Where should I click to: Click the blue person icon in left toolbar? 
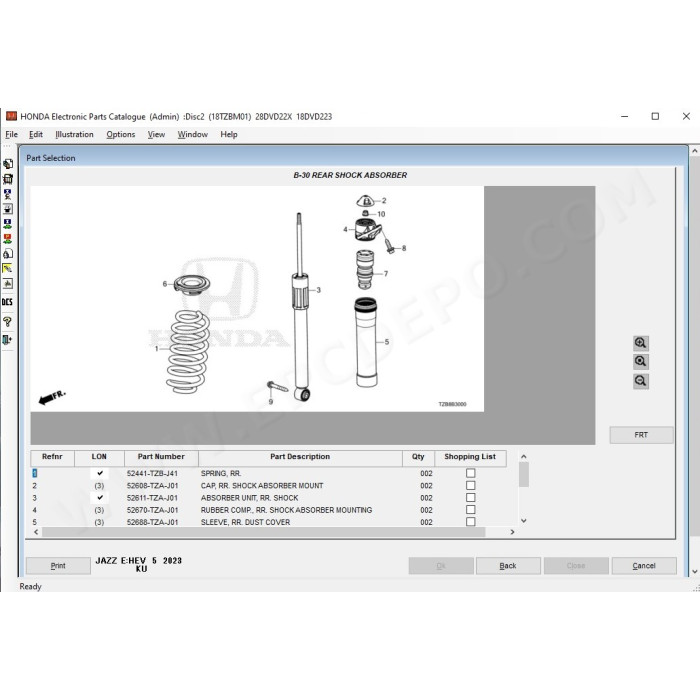tap(8, 194)
